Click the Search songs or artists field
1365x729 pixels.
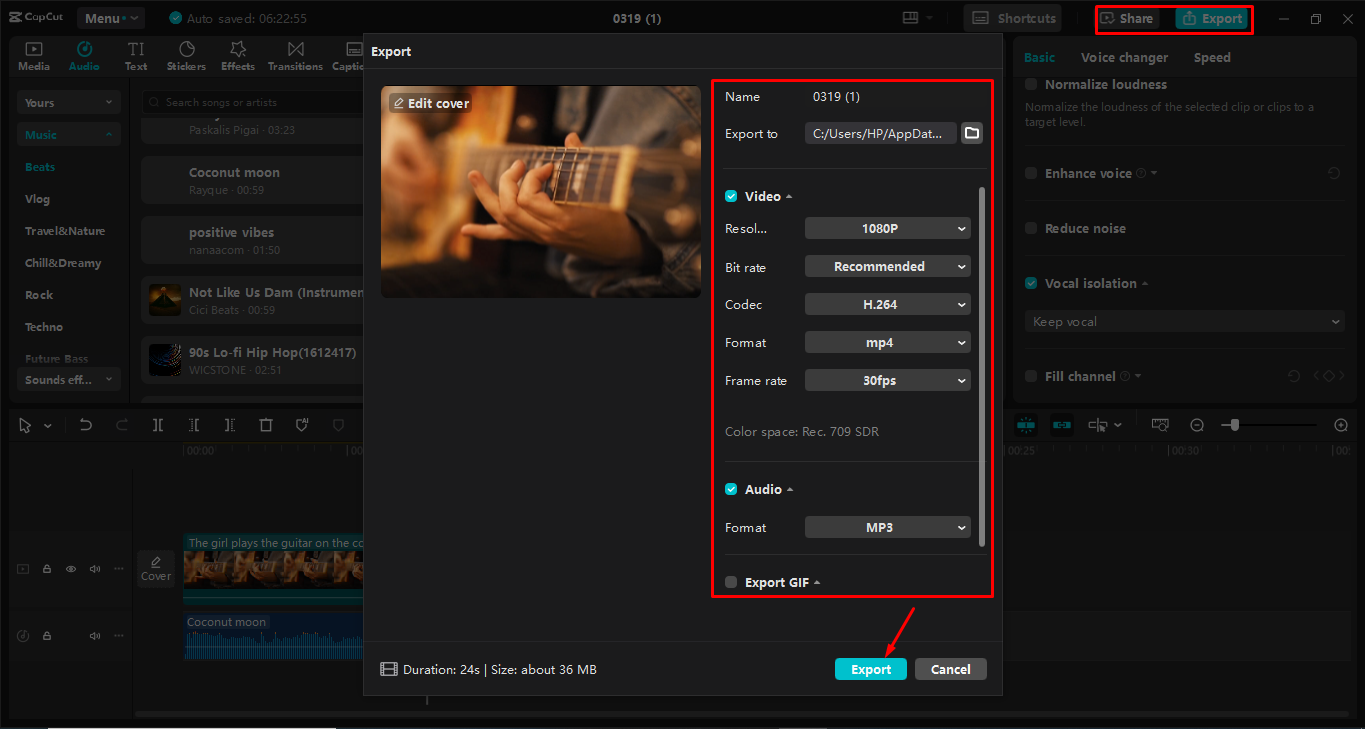250,102
